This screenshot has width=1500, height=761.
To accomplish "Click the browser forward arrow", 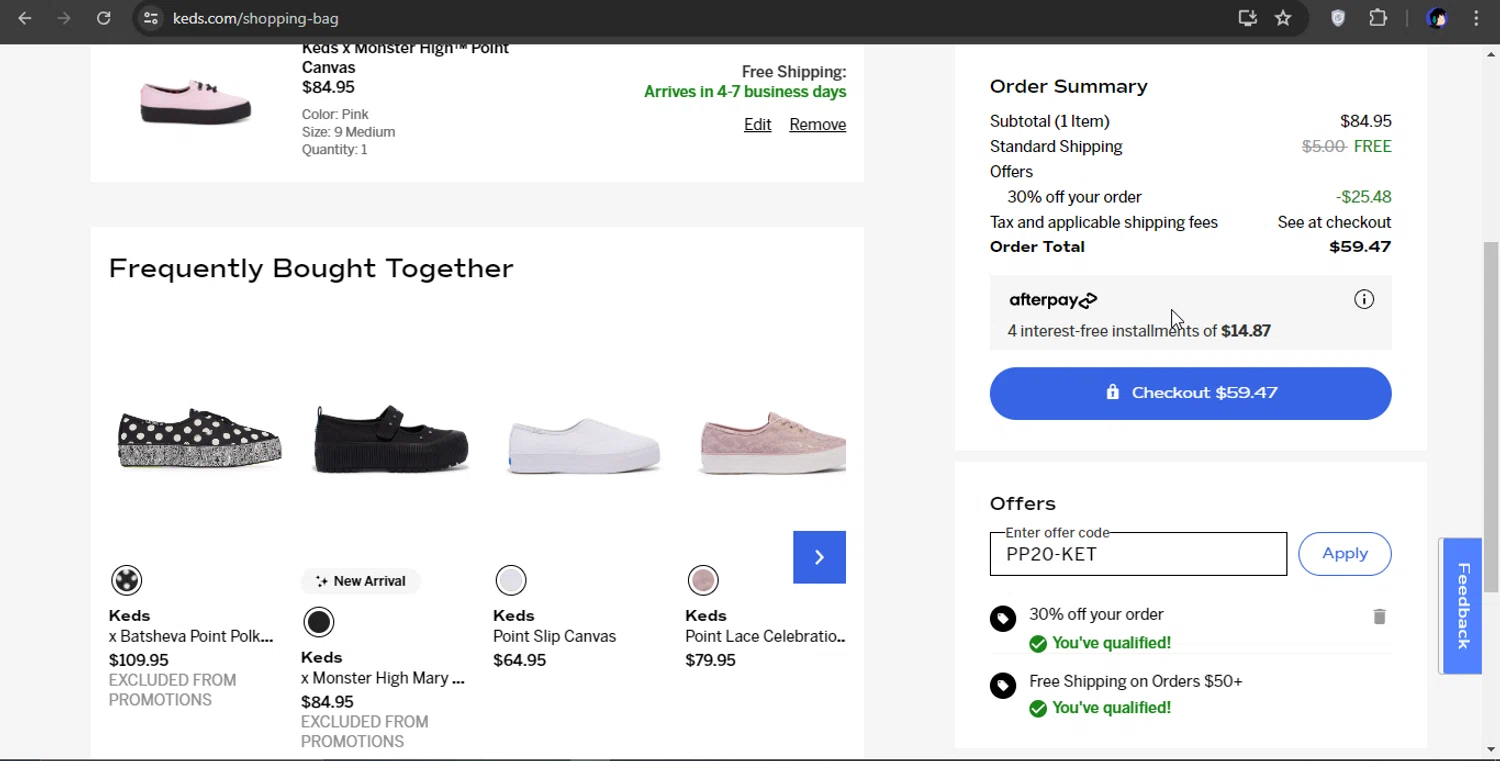I will click(x=64, y=18).
